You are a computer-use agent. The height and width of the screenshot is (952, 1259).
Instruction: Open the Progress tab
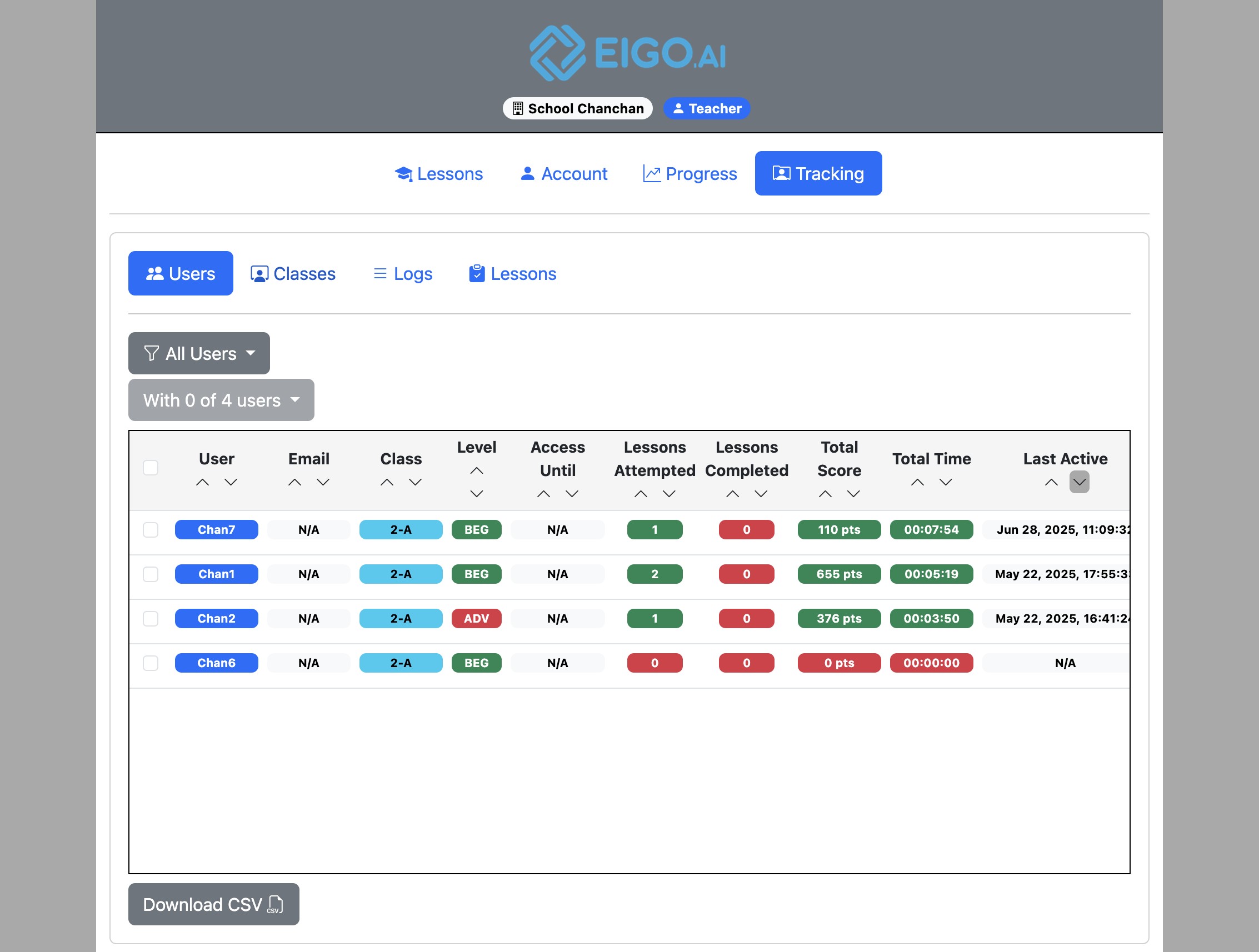pyautogui.click(x=690, y=173)
